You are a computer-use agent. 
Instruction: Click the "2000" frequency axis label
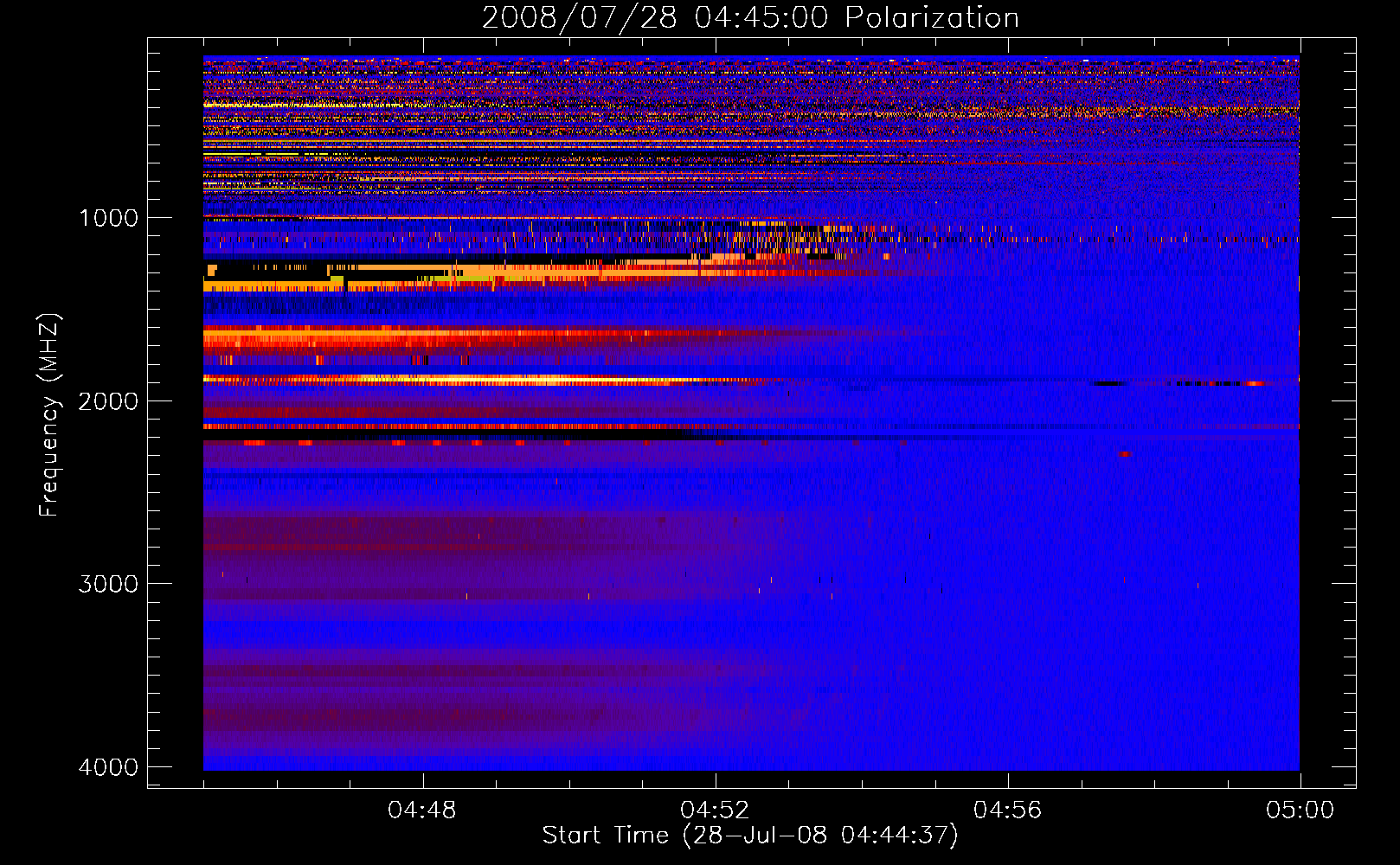(x=108, y=401)
